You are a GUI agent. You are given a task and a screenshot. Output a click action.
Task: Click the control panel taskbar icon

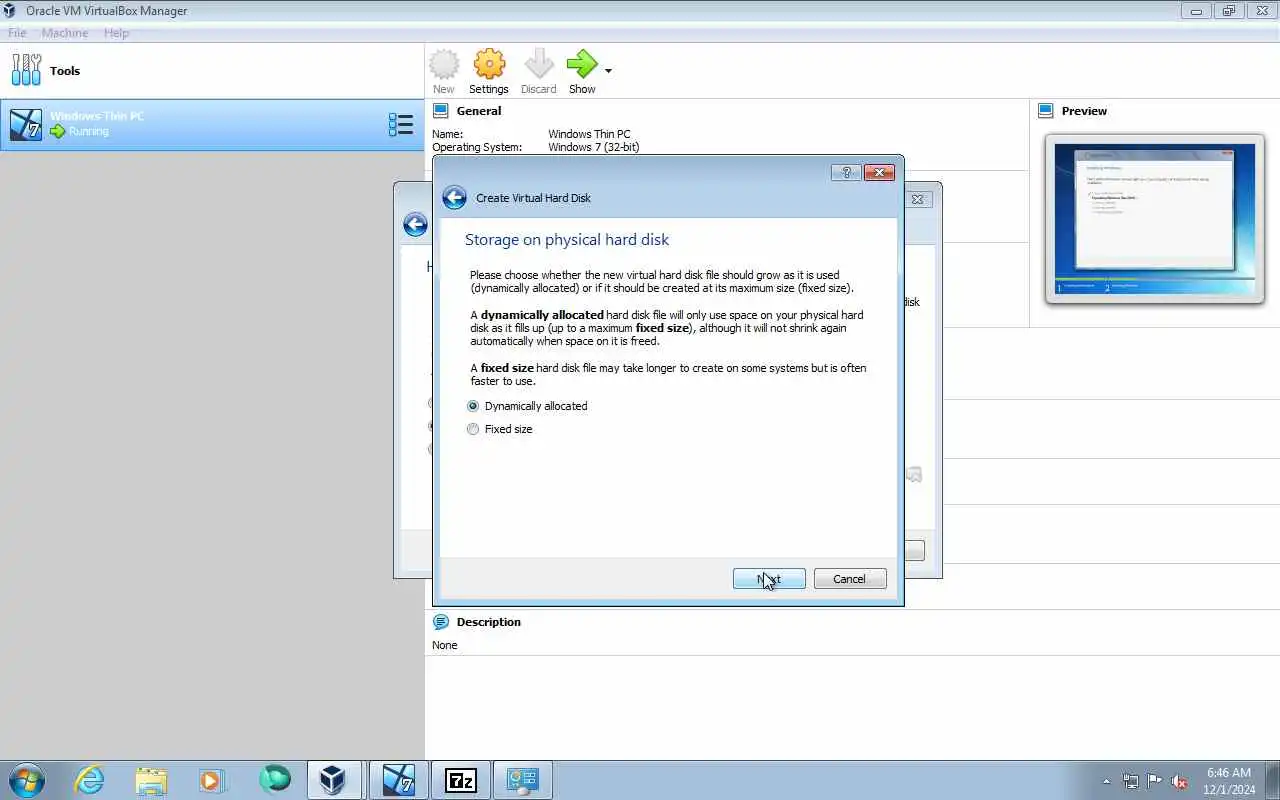click(x=523, y=780)
